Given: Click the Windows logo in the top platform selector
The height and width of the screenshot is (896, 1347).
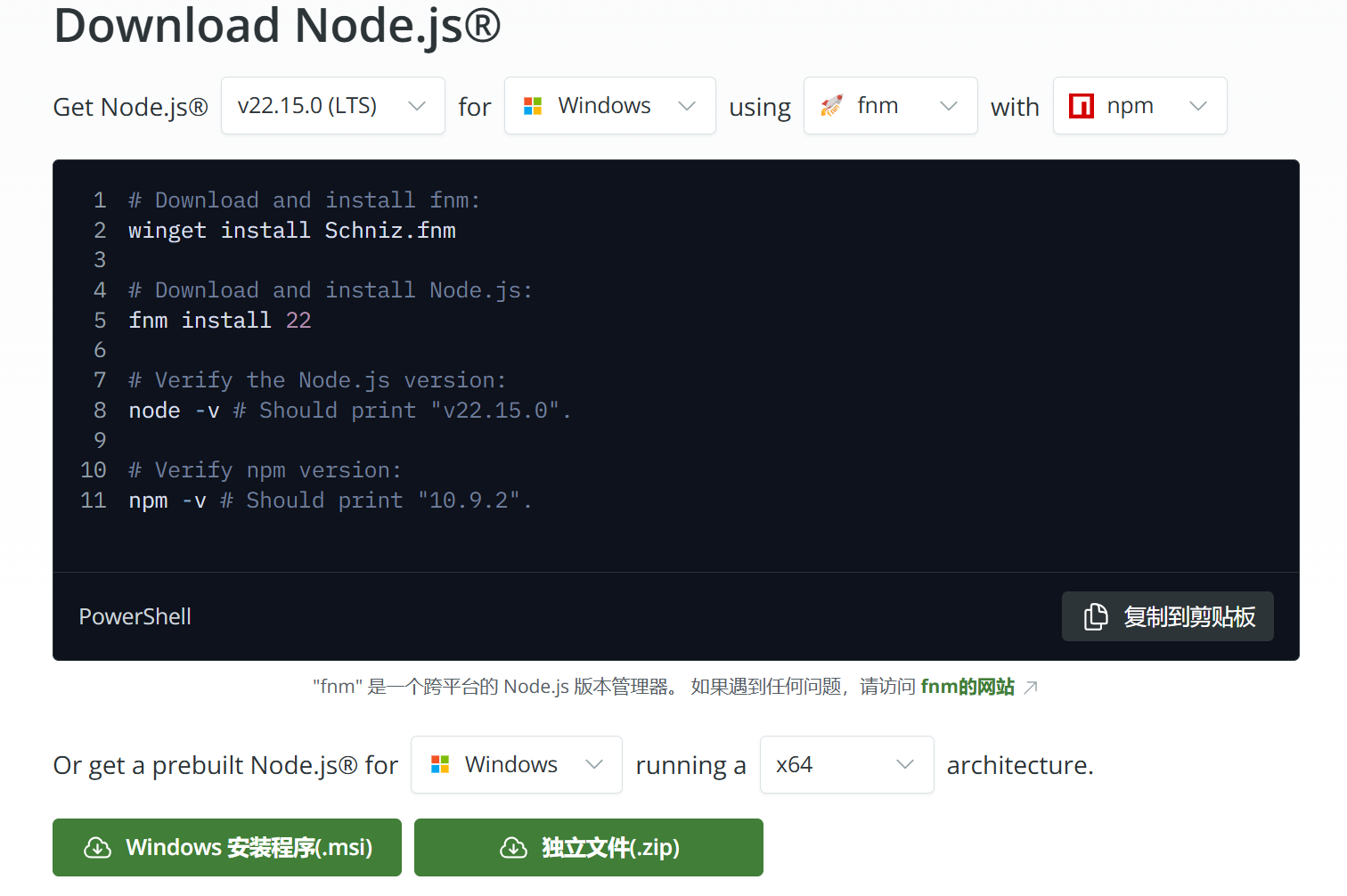Looking at the screenshot, I should [x=533, y=106].
